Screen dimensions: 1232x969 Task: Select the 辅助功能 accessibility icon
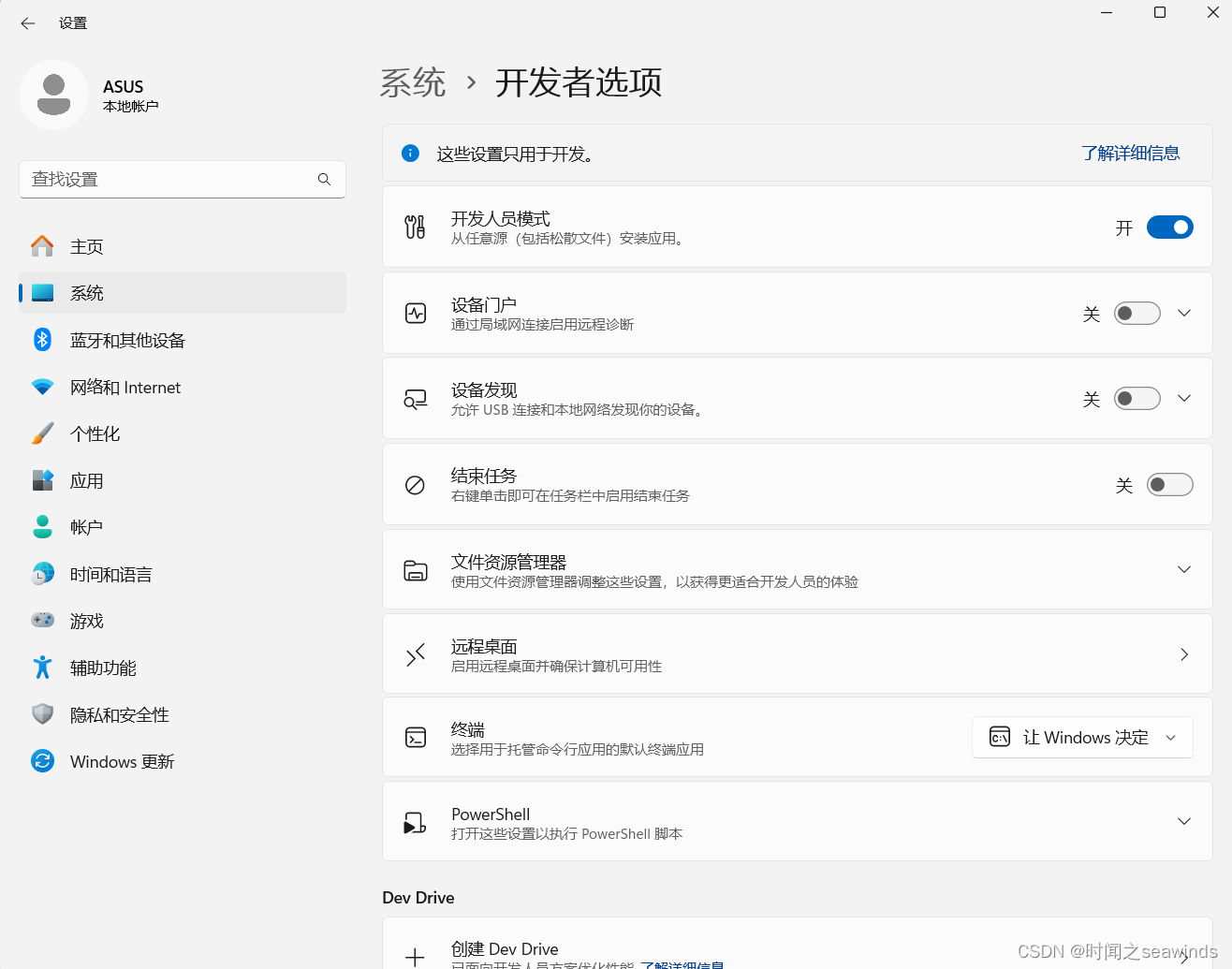pos(42,668)
